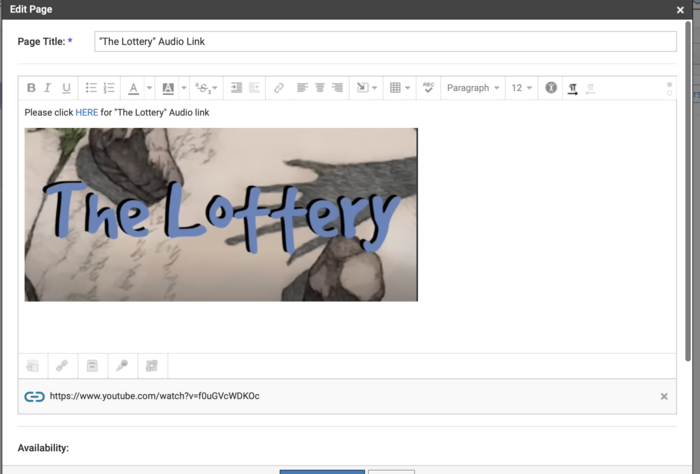
Task: Run the spell checker
Action: coord(428,88)
